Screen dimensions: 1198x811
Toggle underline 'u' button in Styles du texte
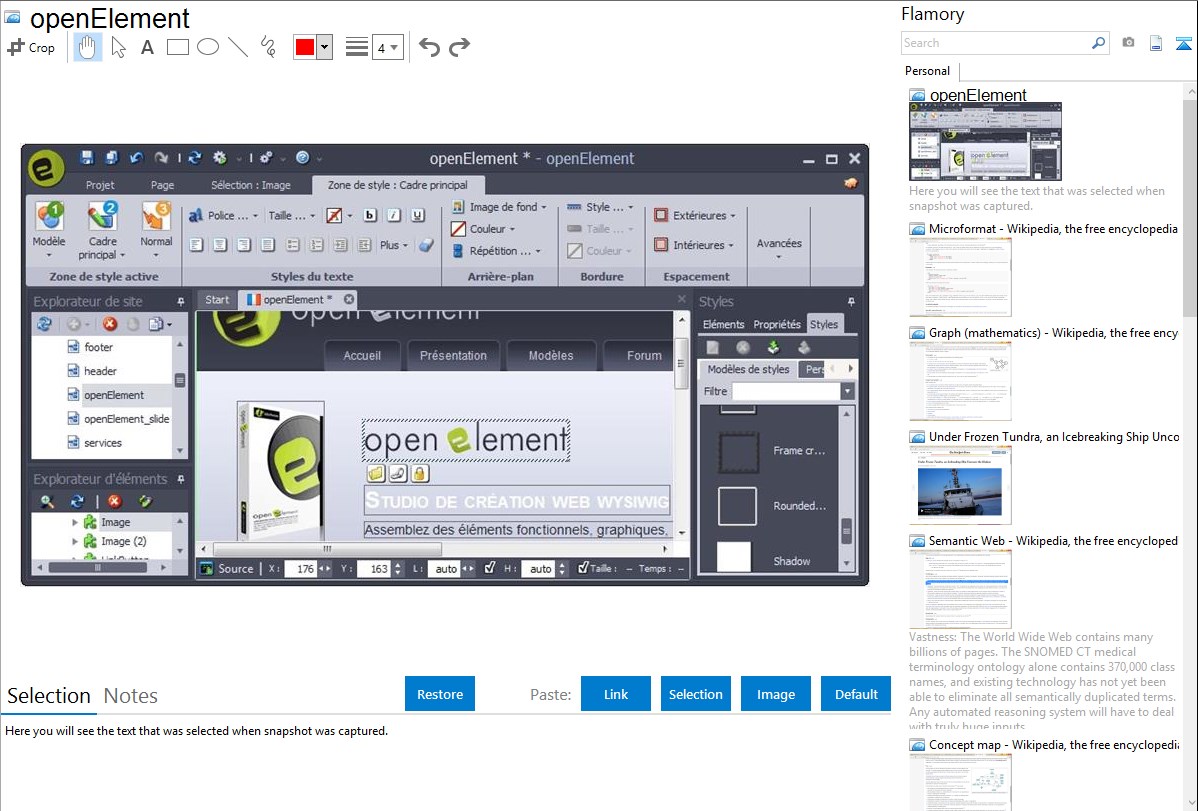coord(418,216)
